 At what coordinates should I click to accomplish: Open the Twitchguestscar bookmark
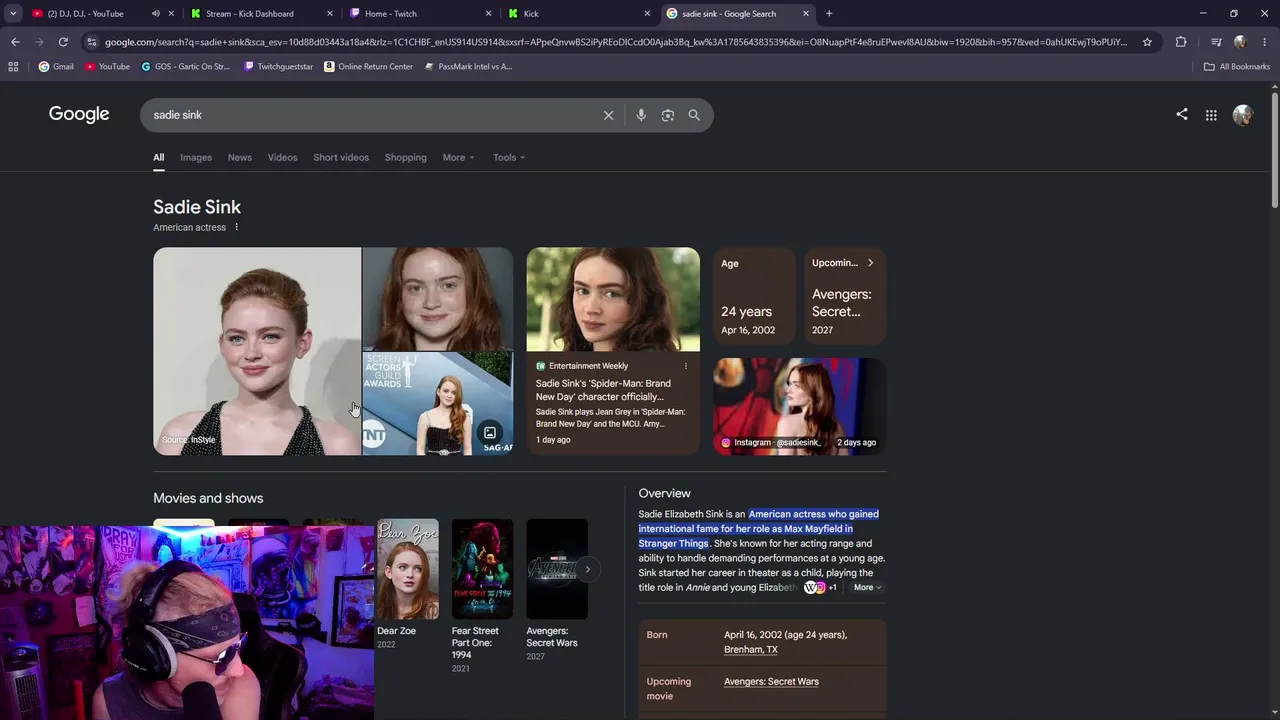coord(277,67)
